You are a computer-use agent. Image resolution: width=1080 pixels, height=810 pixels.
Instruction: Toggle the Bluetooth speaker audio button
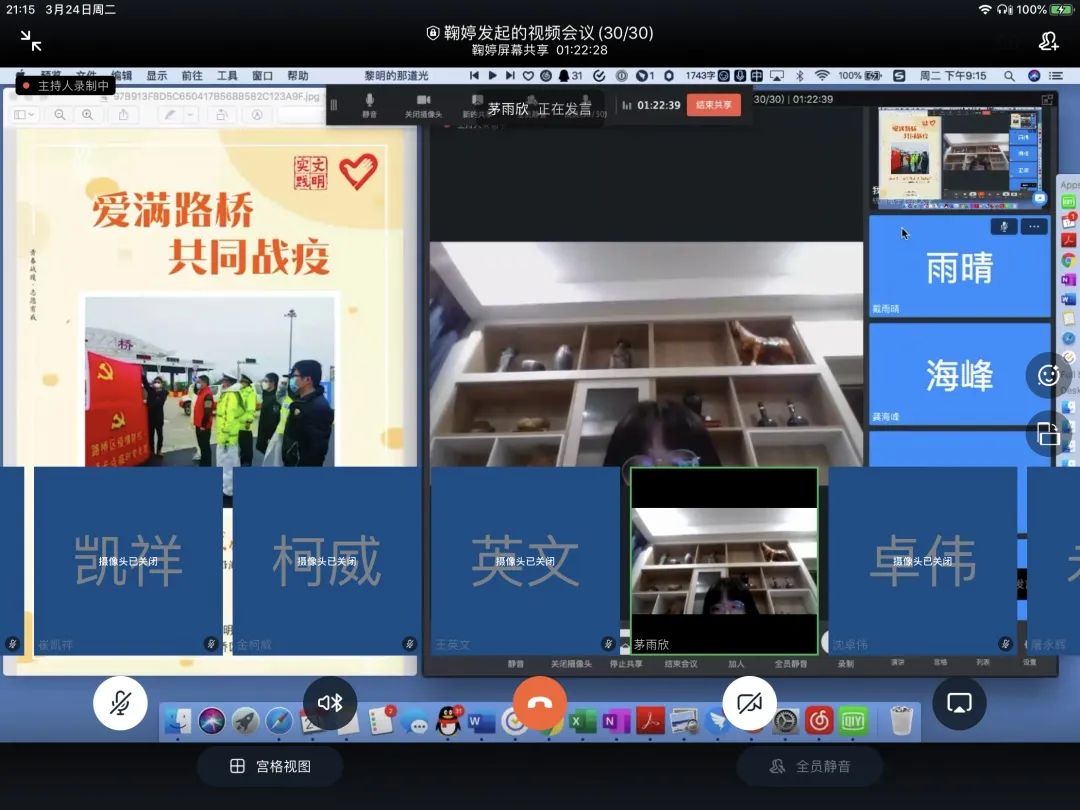coord(330,703)
